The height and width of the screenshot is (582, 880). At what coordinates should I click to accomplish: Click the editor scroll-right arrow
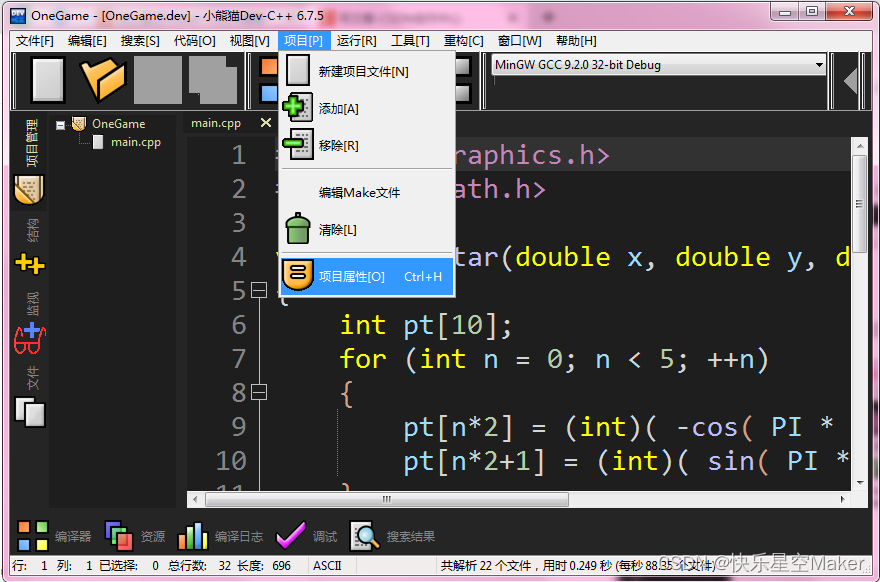tap(842, 499)
